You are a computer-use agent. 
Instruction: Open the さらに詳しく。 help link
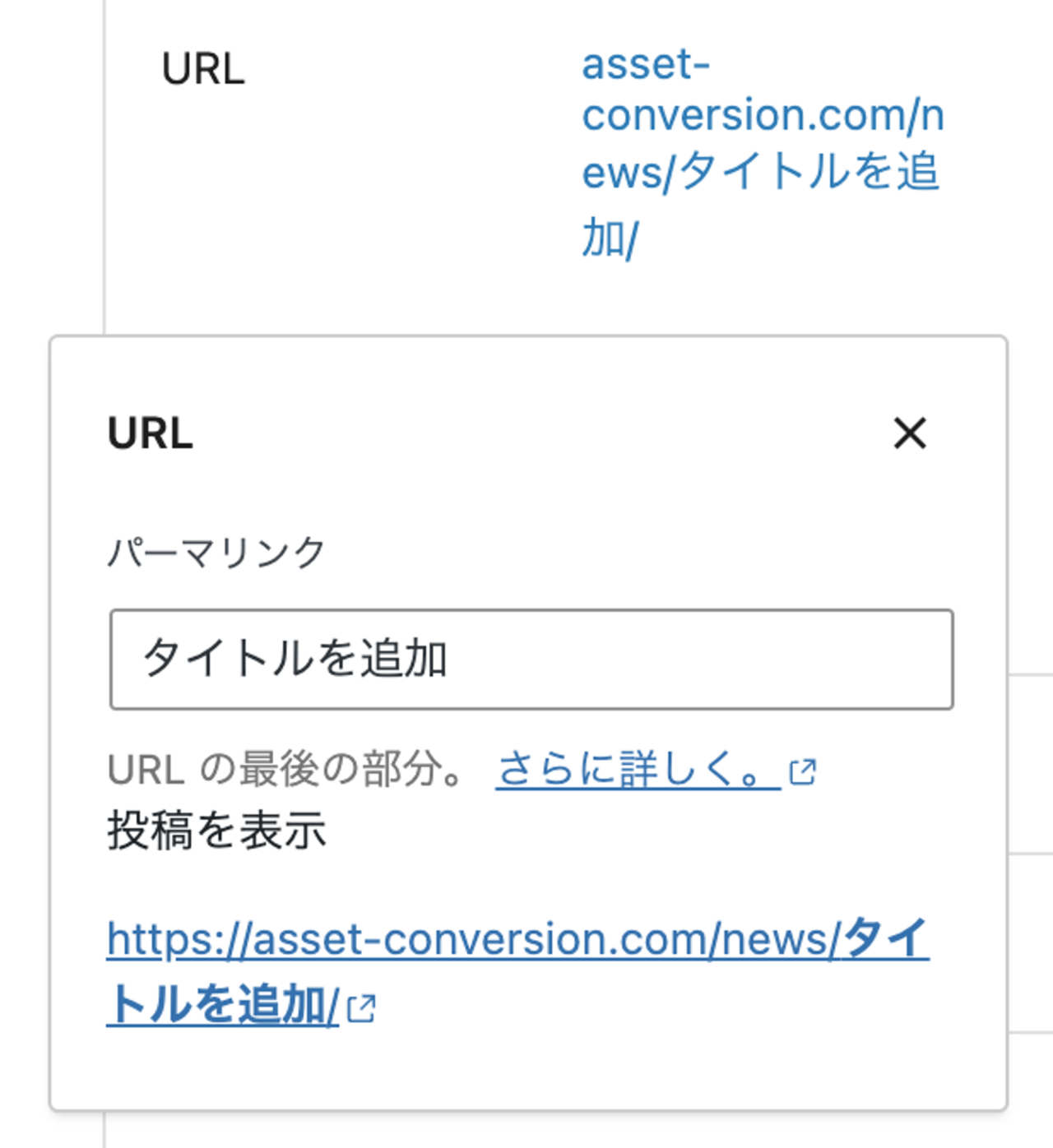[x=638, y=771]
